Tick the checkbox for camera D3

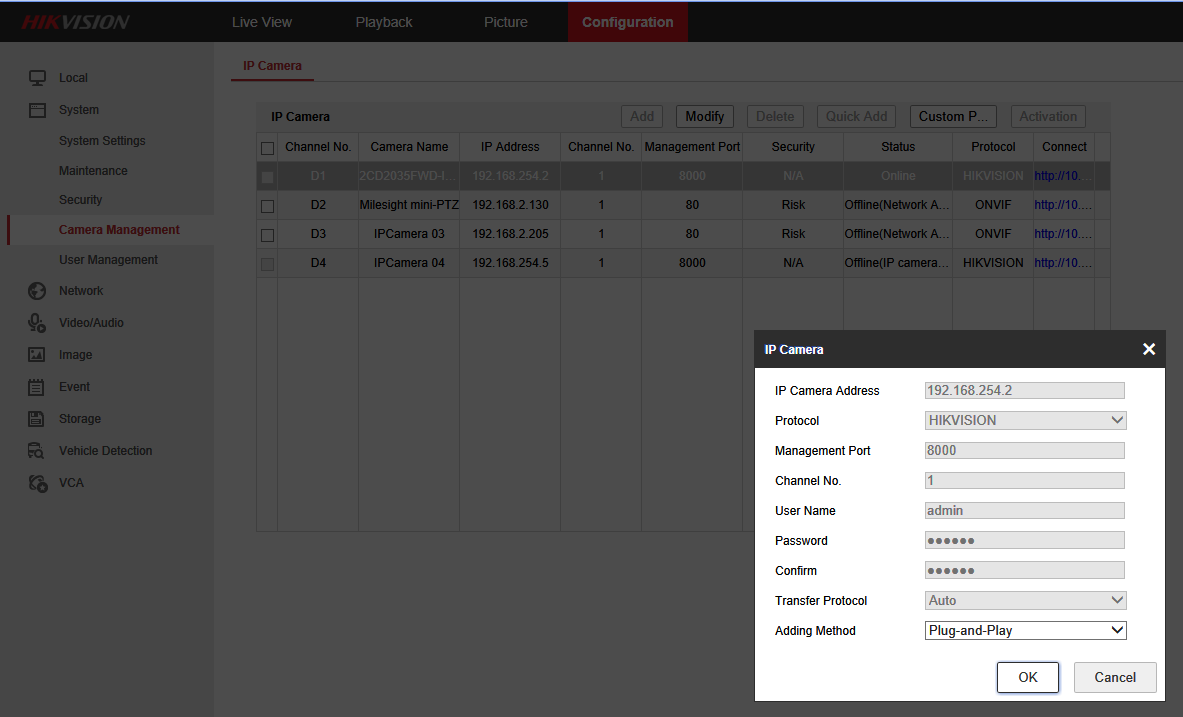coord(267,235)
